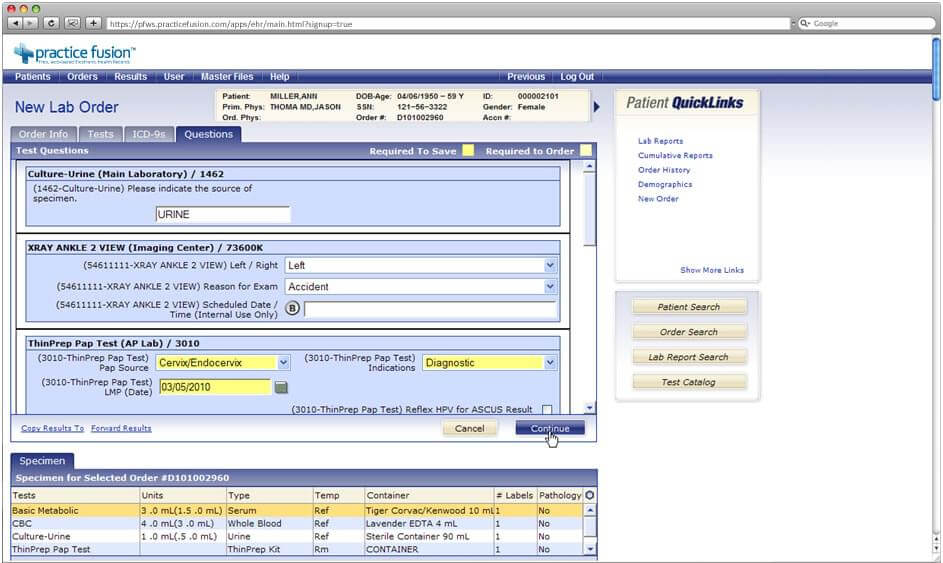Click the Required To Save yellow indicator box

click(468, 151)
